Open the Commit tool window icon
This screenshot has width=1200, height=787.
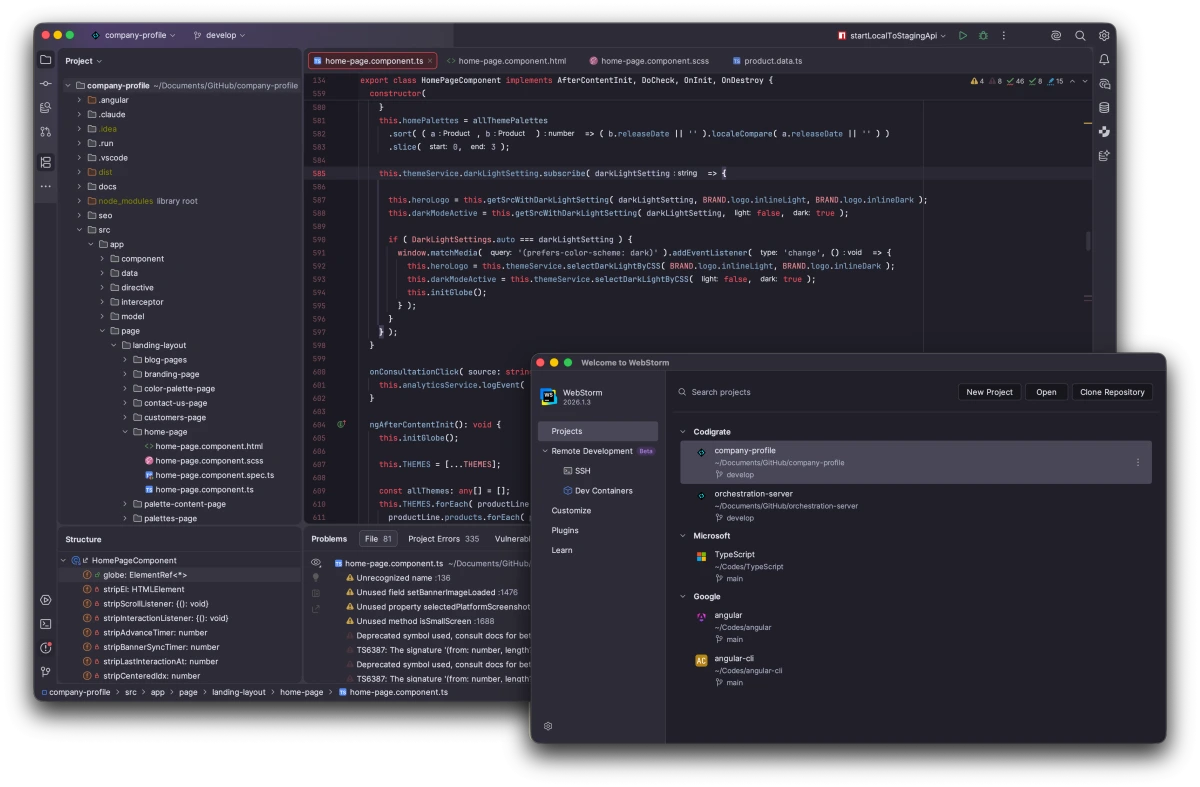(x=45, y=84)
